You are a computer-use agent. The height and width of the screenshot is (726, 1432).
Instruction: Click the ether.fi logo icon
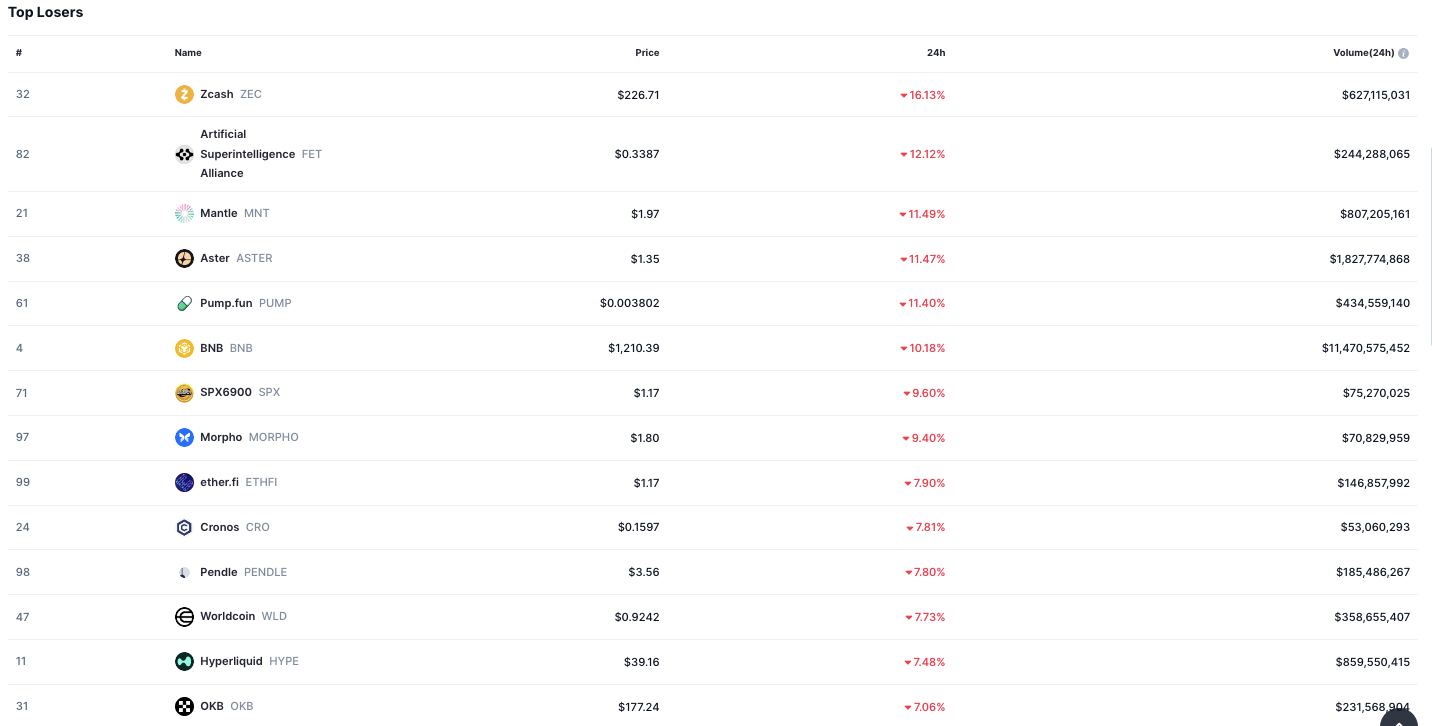click(184, 483)
